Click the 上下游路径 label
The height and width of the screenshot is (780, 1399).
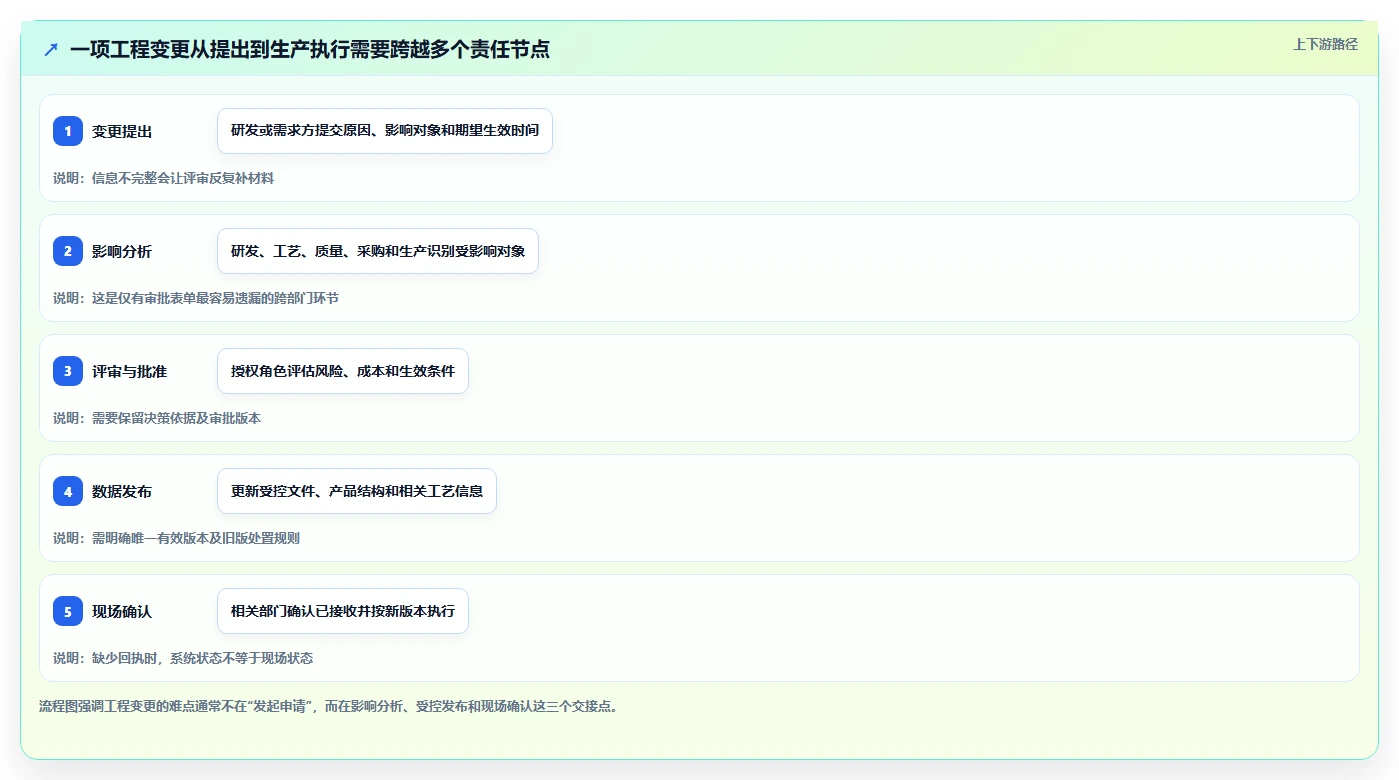pos(1325,44)
